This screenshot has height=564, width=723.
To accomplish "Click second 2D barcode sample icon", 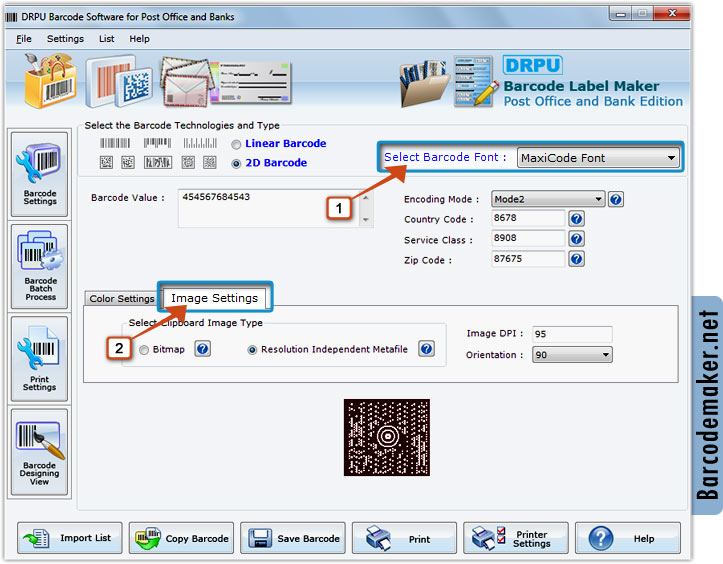I will tap(128, 162).
